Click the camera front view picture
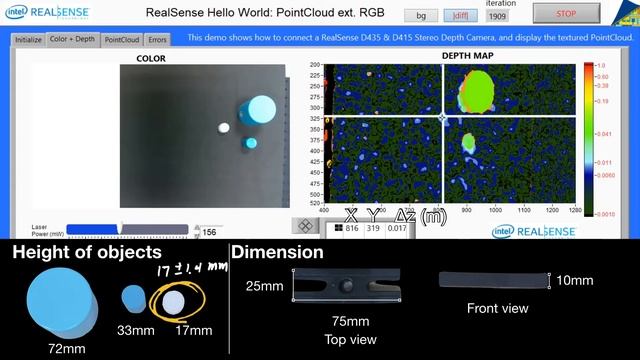The image size is (640, 360). tap(494, 280)
